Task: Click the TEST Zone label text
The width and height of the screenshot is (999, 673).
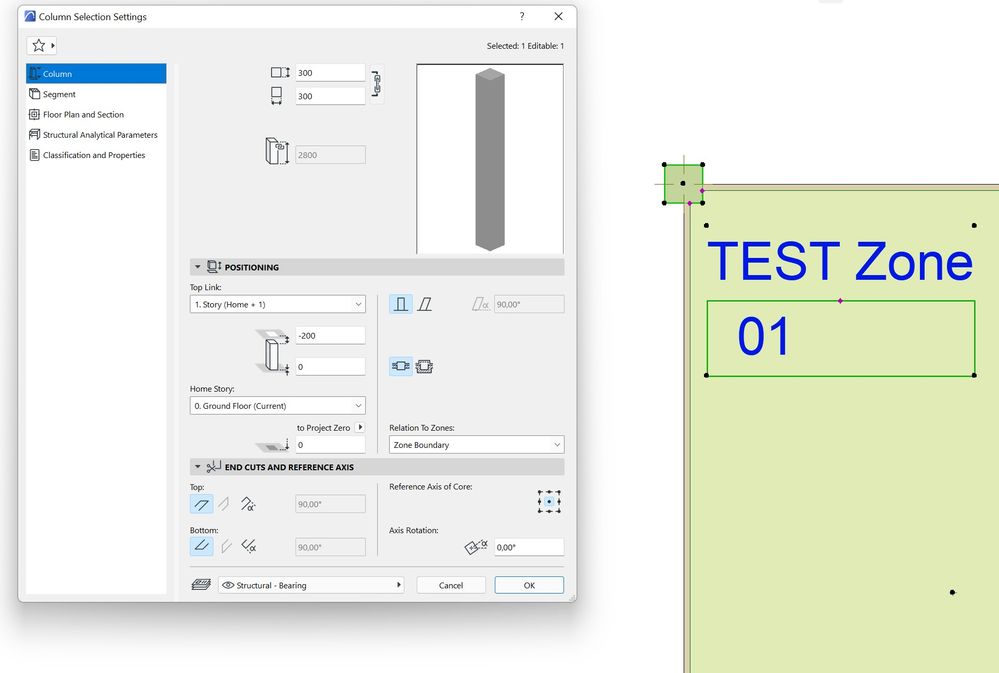Action: [x=840, y=261]
